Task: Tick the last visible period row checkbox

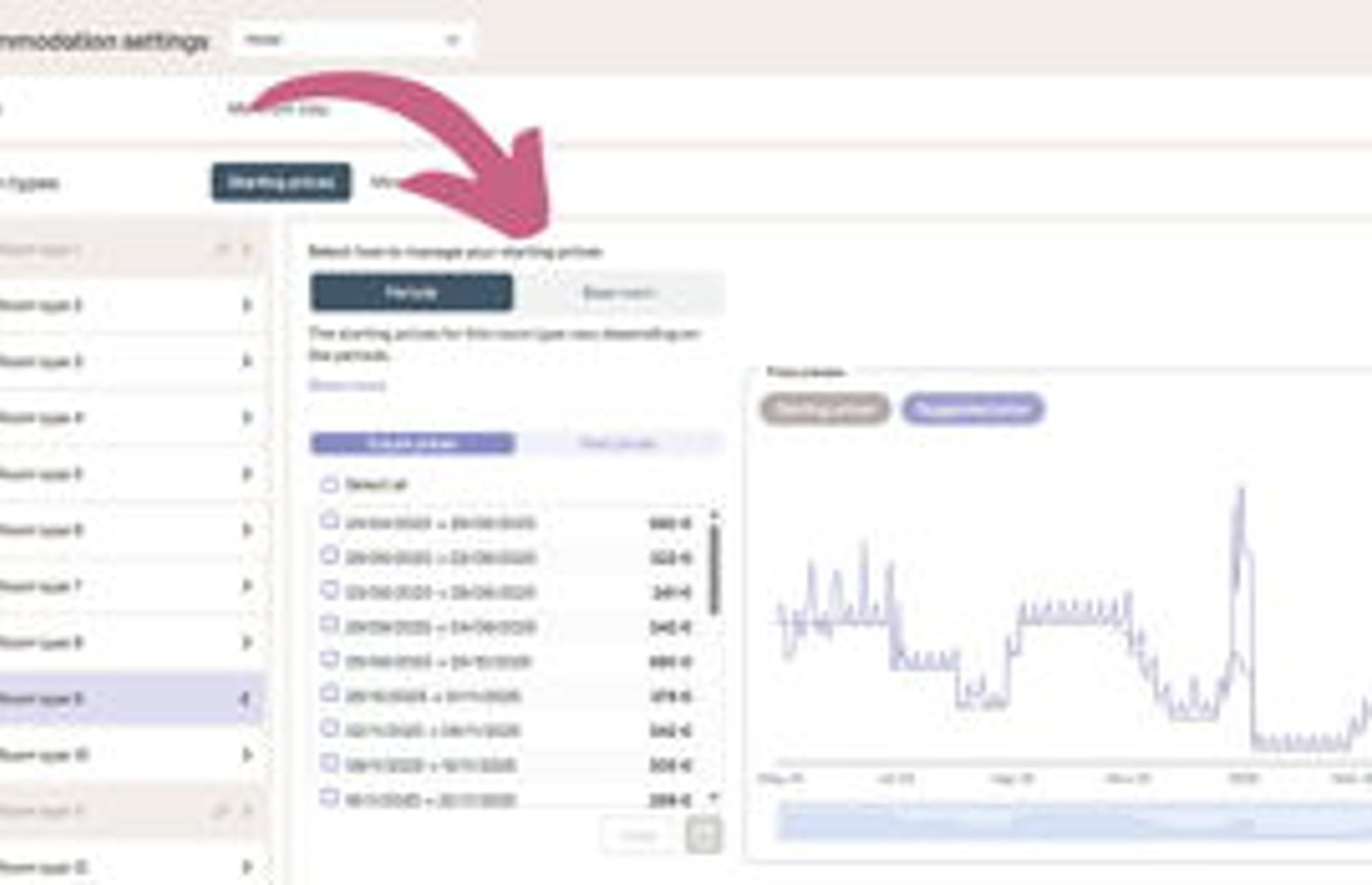Action: (329, 798)
